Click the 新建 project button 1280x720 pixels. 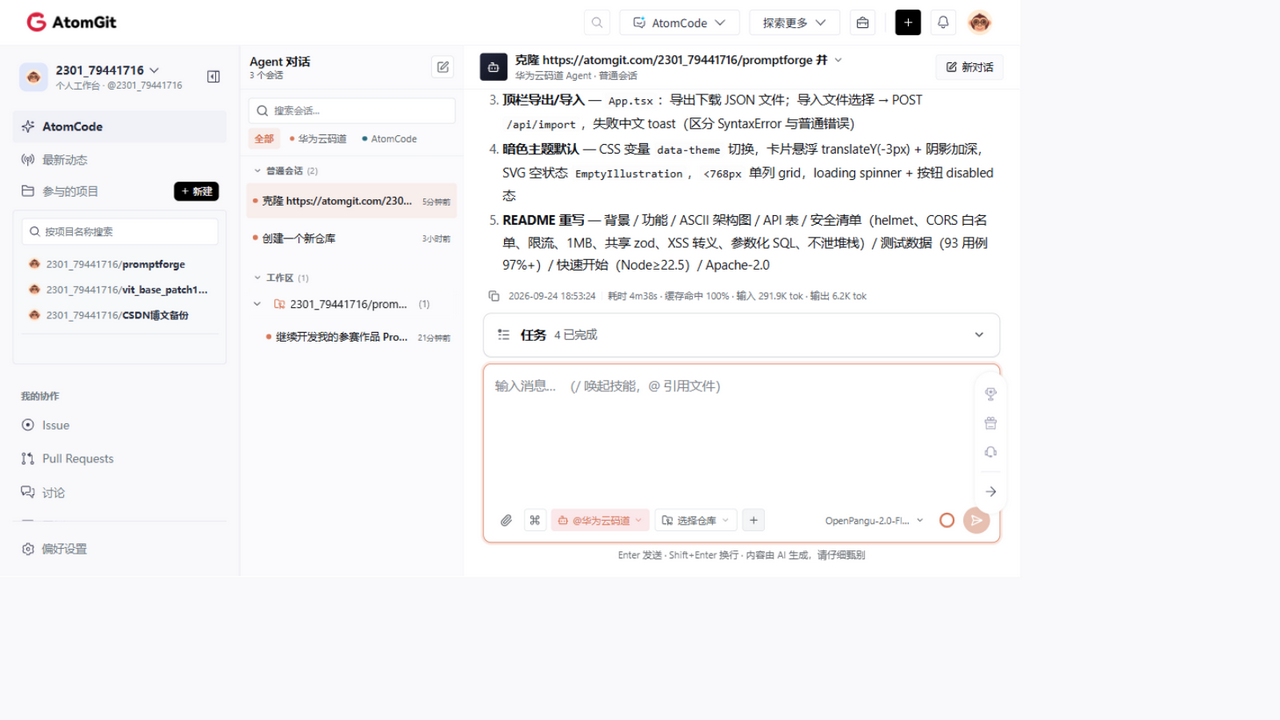click(196, 191)
